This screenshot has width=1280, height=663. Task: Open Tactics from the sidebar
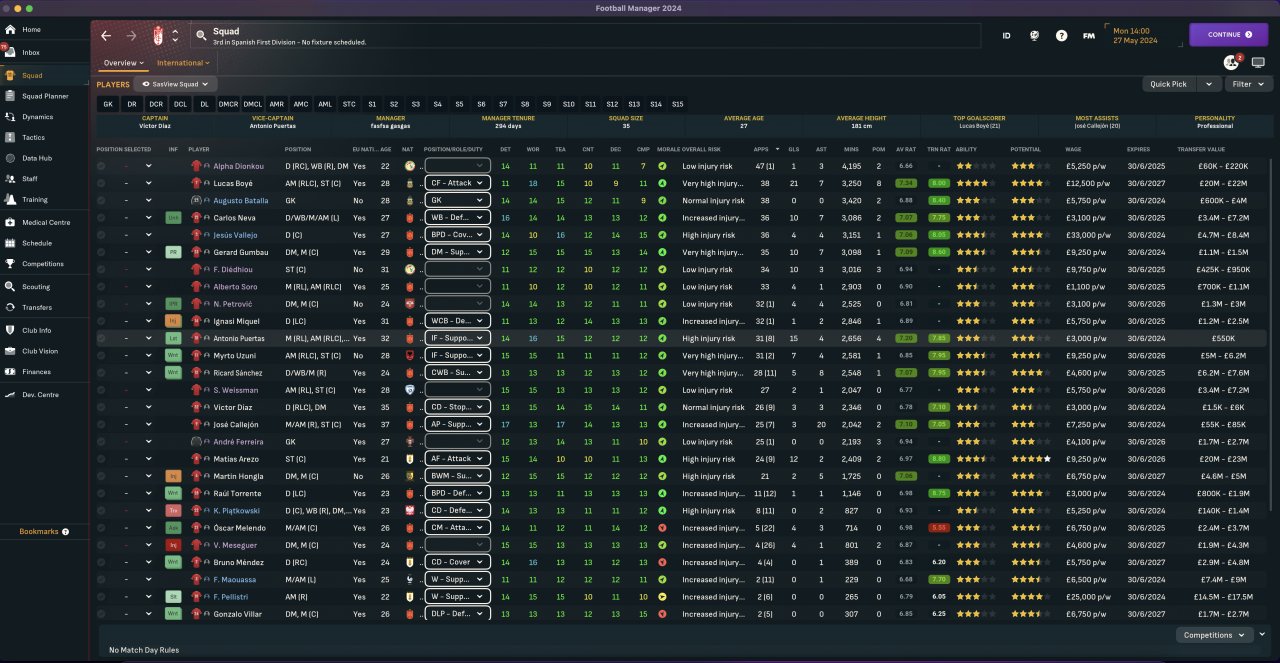33,138
